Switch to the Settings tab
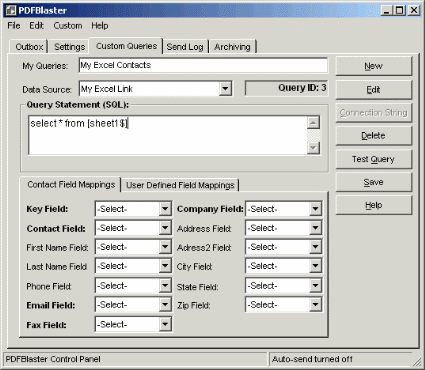The height and width of the screenshot is (370, 425). tap(69, 47)
